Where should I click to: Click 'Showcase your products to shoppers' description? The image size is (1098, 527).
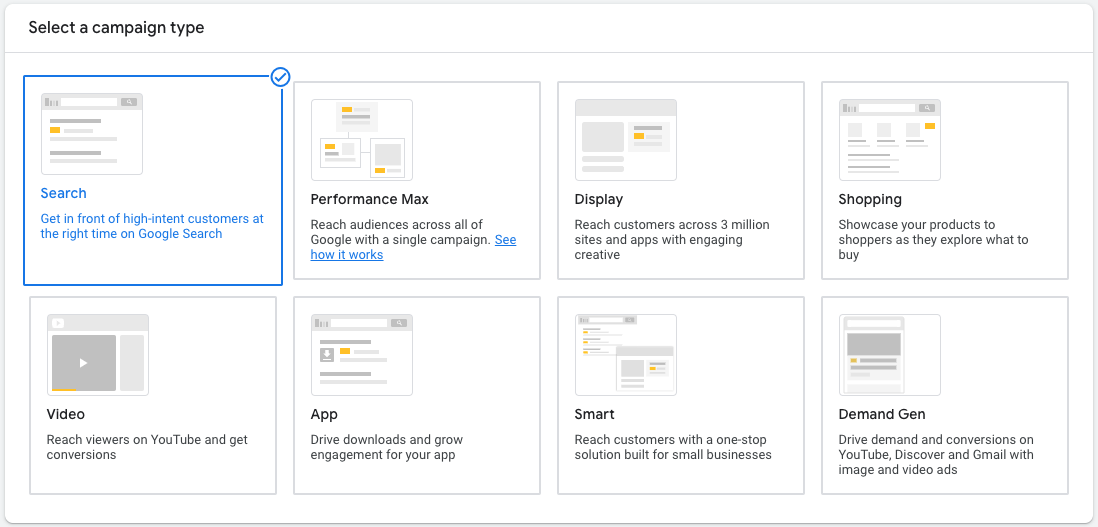[933, 239]
